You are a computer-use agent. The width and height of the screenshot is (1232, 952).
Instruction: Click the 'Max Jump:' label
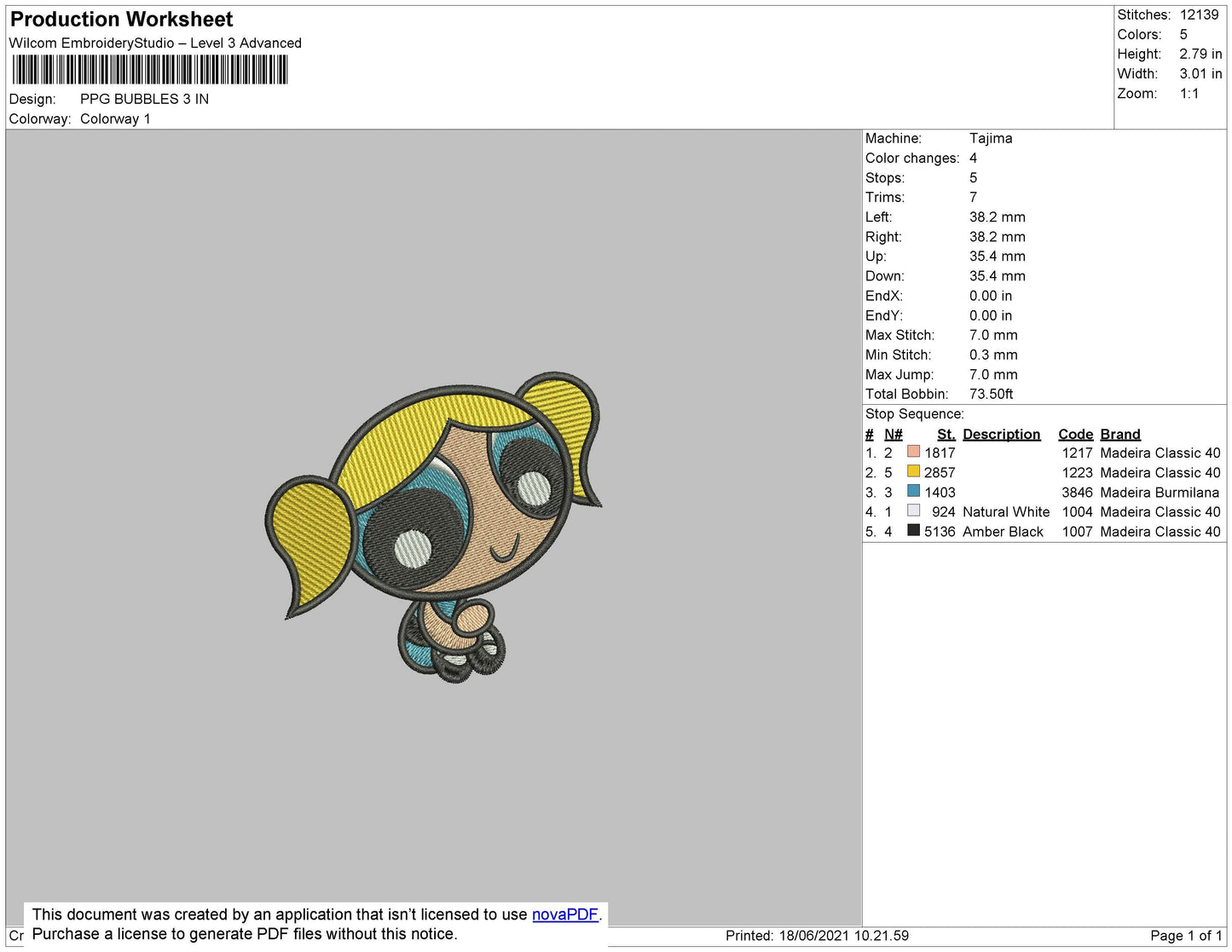point(899,374)
